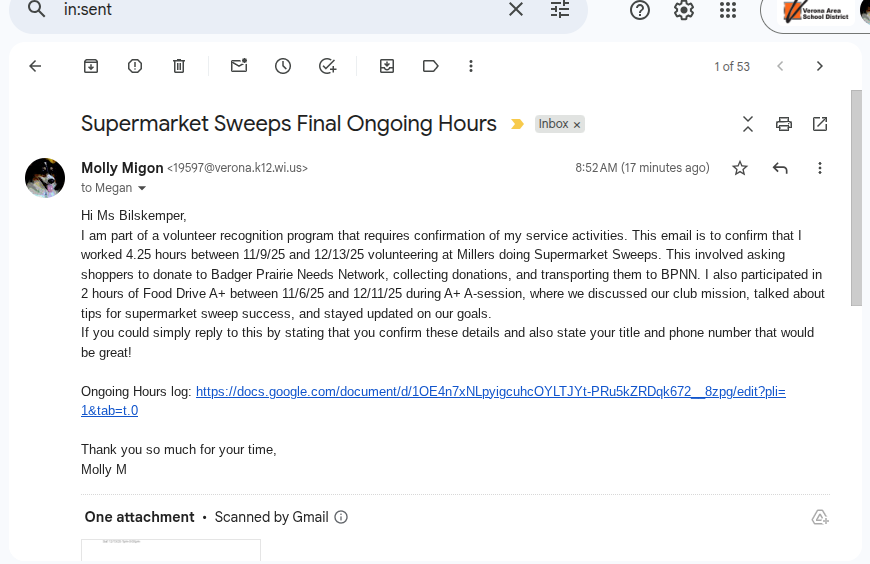The height and width of the screenshot is (564, 870).
Task: Toggle the importance marker beside the subject
Action: click(517, 125)
